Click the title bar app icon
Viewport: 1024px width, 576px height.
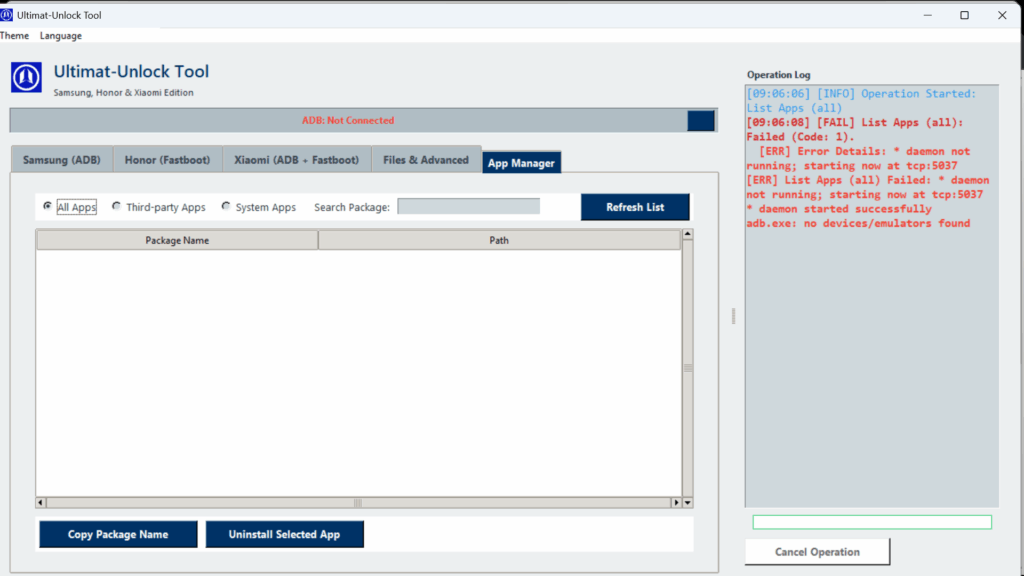[x=7, y=15]
